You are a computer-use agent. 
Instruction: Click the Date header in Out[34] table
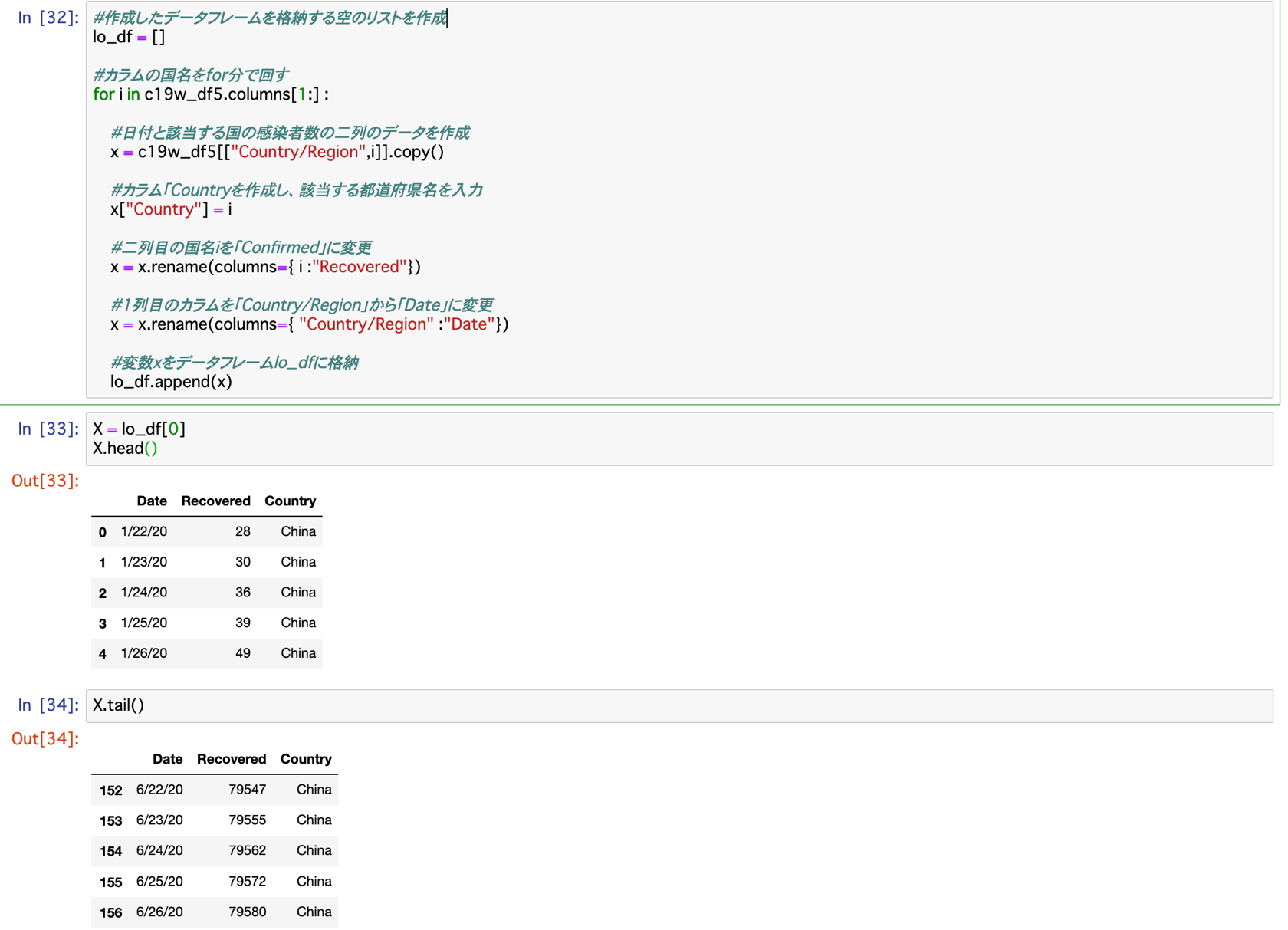[167, 759]
